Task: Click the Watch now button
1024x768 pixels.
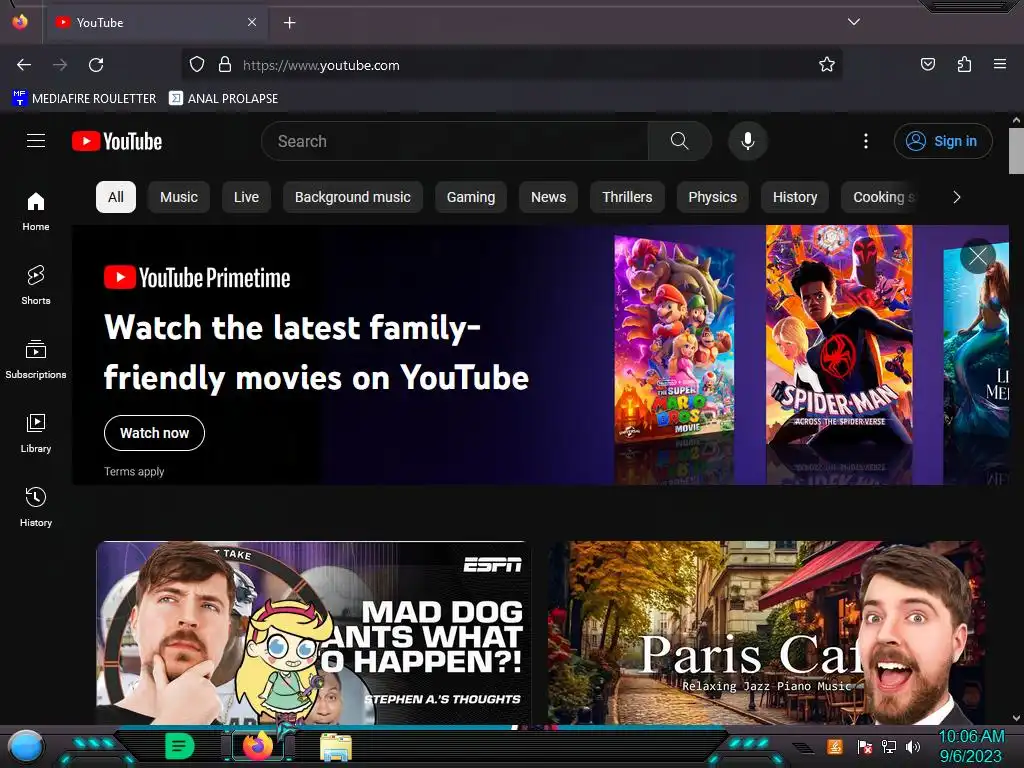Action: (154, 433)
